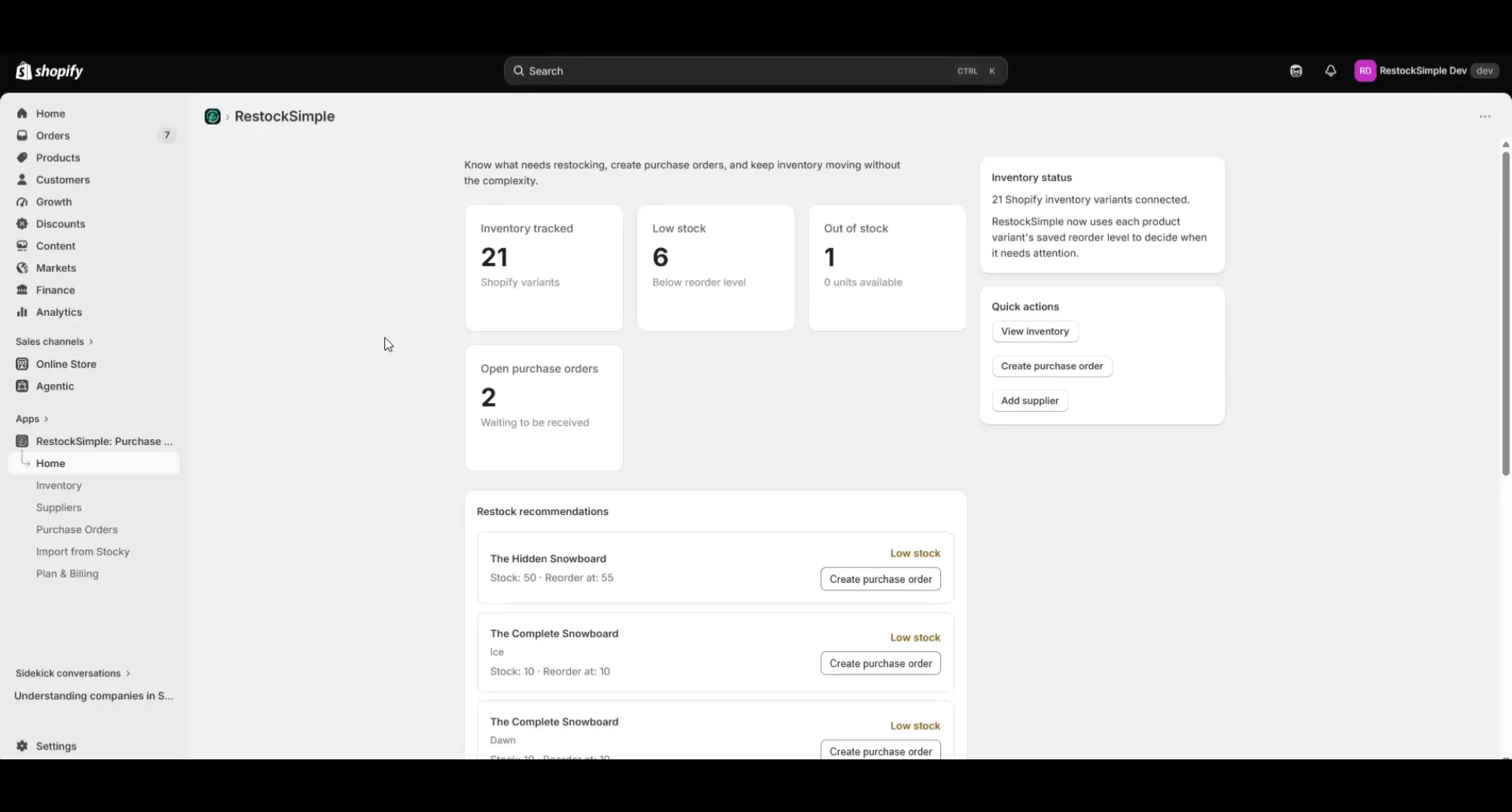Image resolution: width=1512 pixels, height=812 pixels.
Task: Expand Sales channels section
Action: pyautogui.click(x=54, y=341)
